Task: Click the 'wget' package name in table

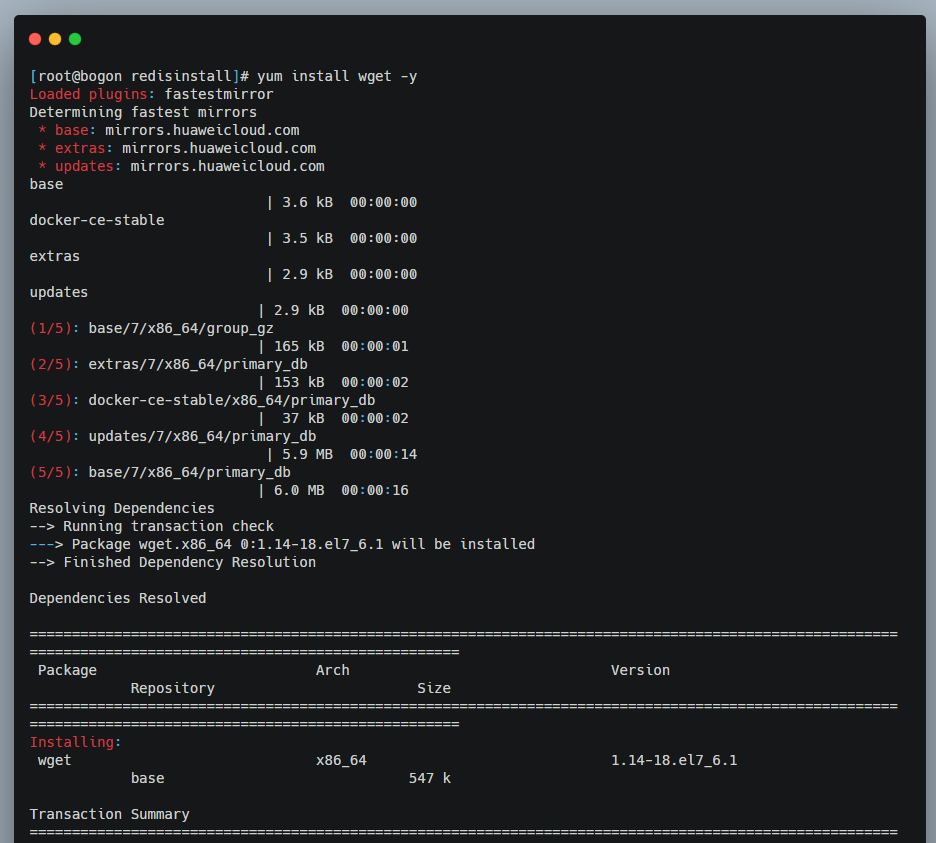Action: [x=54, y=761]
